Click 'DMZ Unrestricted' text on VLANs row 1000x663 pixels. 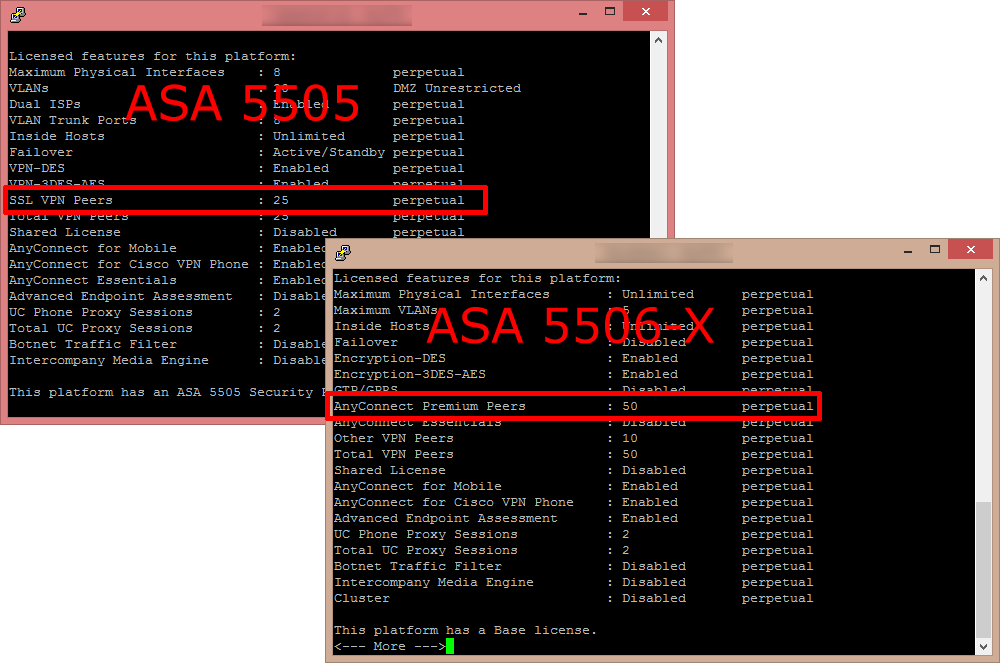click(457, 89)
